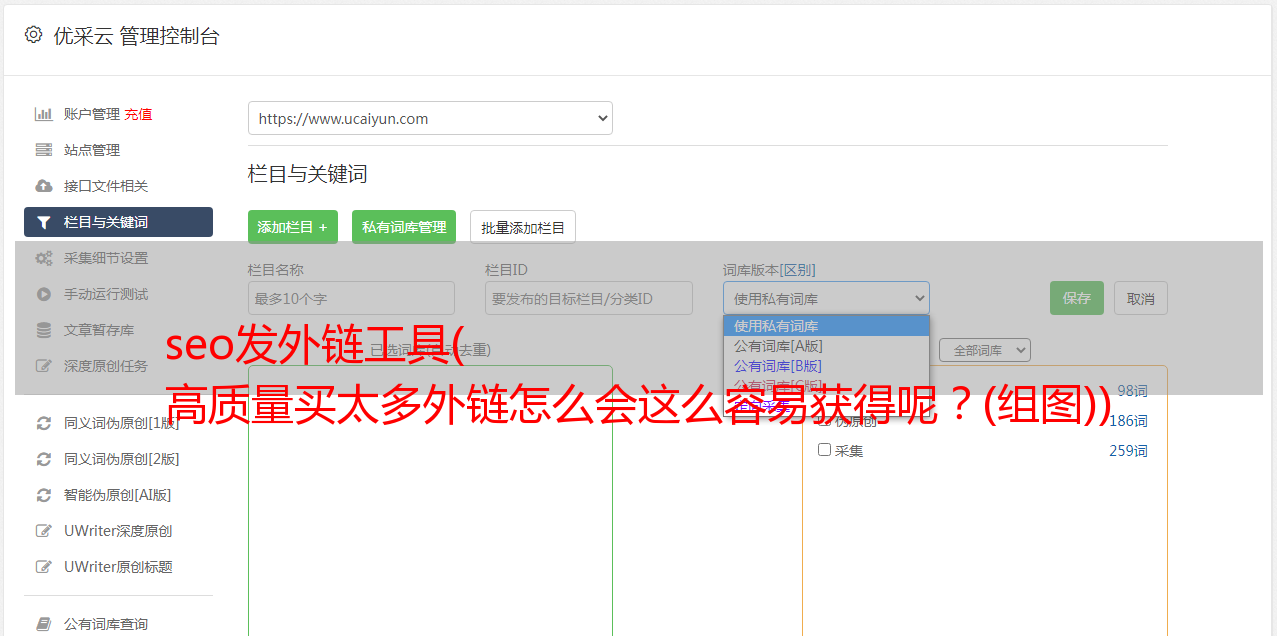1277x636 pixels.
Task: Open 接口文件相关 in the sidebar
Action: 106,186
